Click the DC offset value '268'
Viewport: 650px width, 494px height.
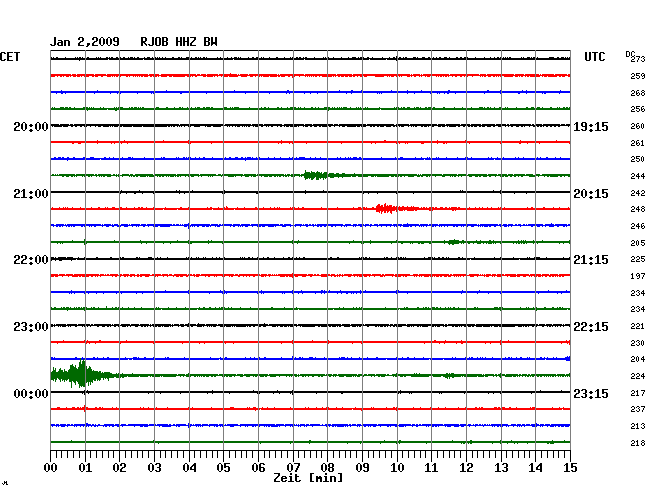point(638,93)
